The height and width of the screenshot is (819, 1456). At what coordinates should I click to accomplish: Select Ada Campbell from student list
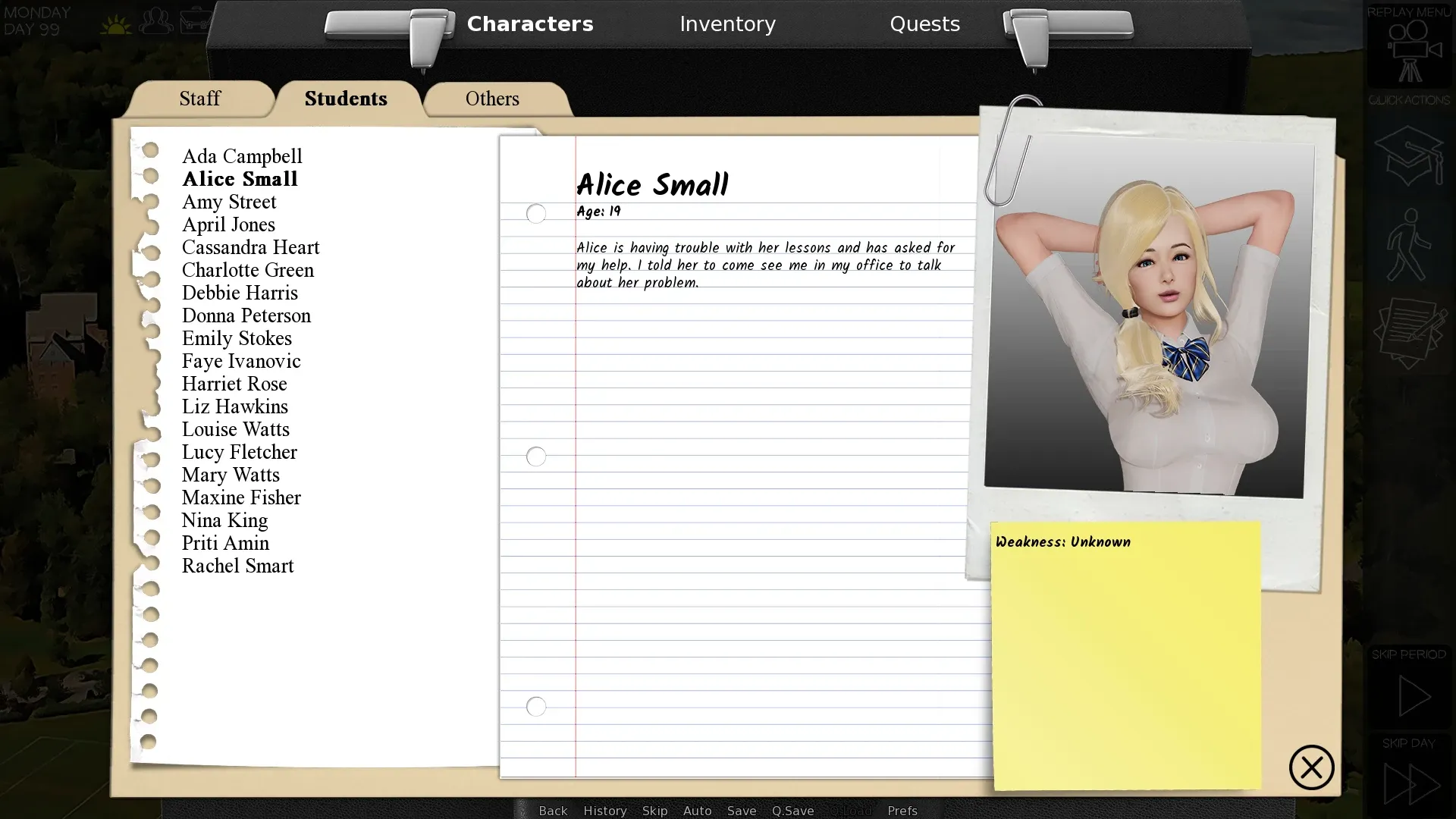coord(242,156)
